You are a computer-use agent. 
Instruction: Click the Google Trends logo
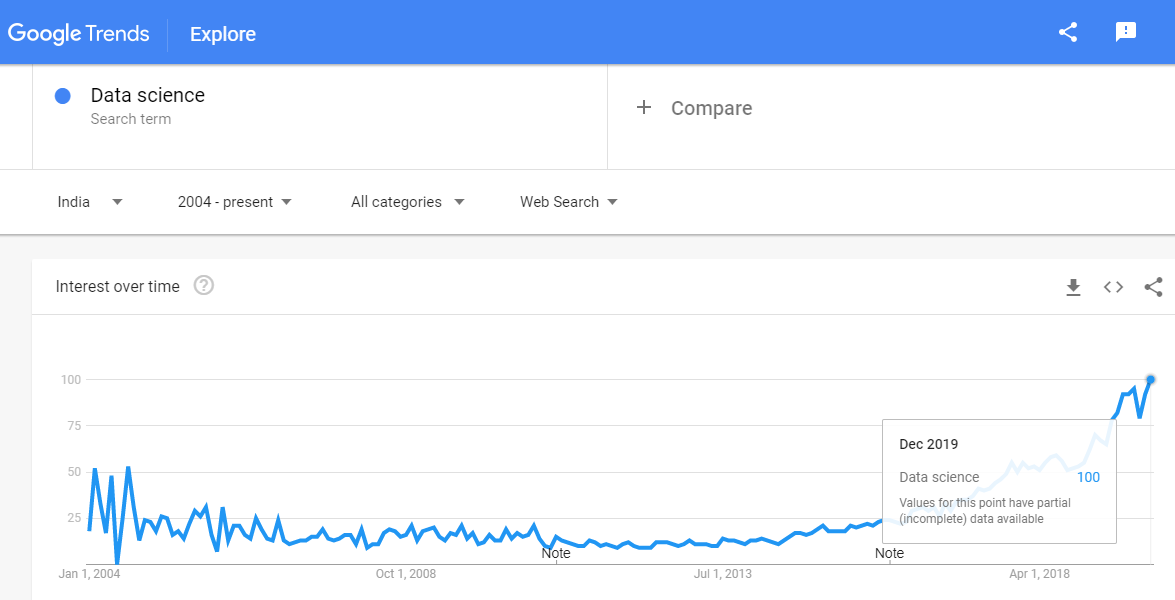point(79,34)
